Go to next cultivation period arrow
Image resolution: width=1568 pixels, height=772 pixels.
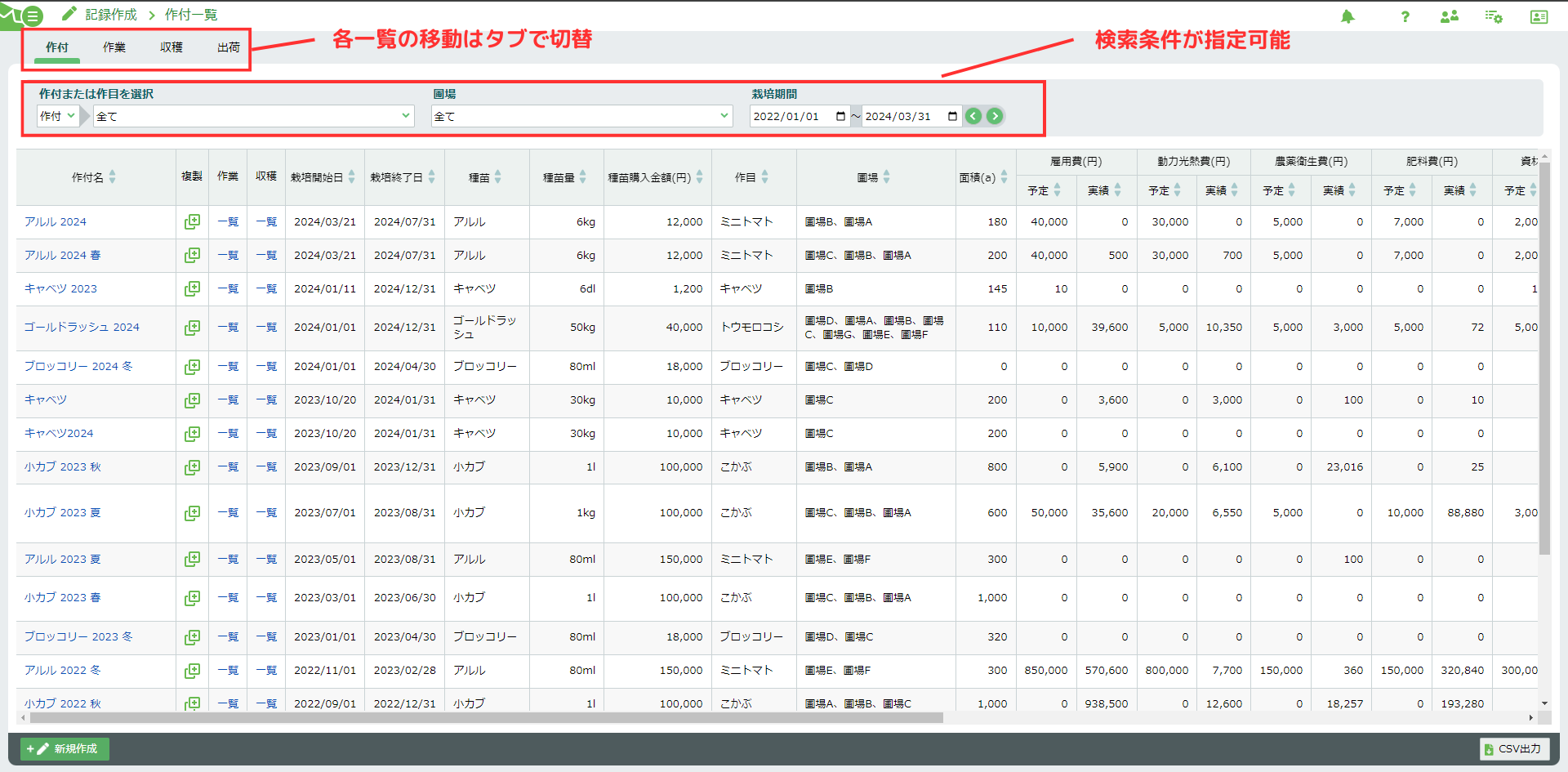[995, 116]
